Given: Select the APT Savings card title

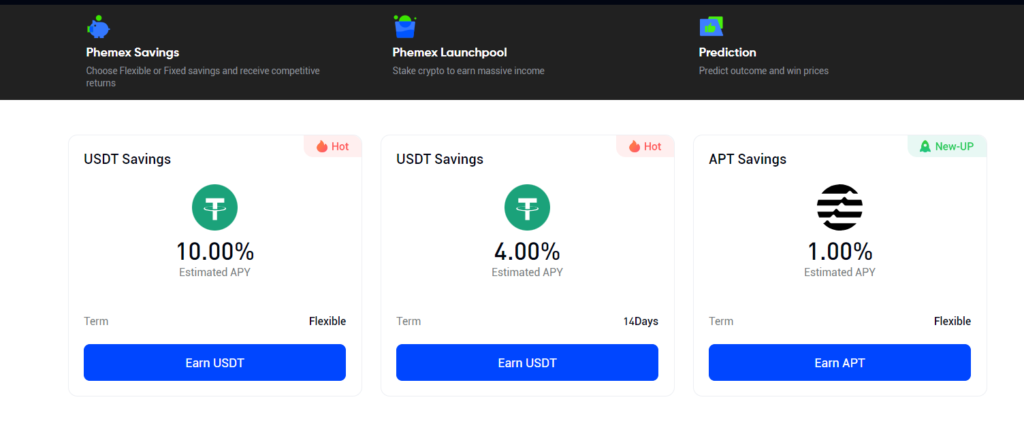Looking at the screenshot, I should click(748, 159).
